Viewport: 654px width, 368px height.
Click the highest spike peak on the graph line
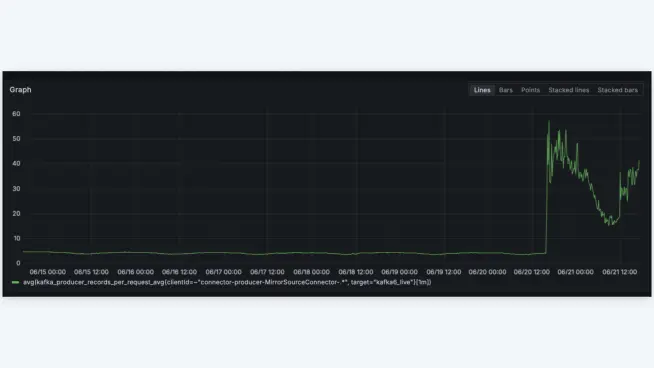click(x=549, y=121)
